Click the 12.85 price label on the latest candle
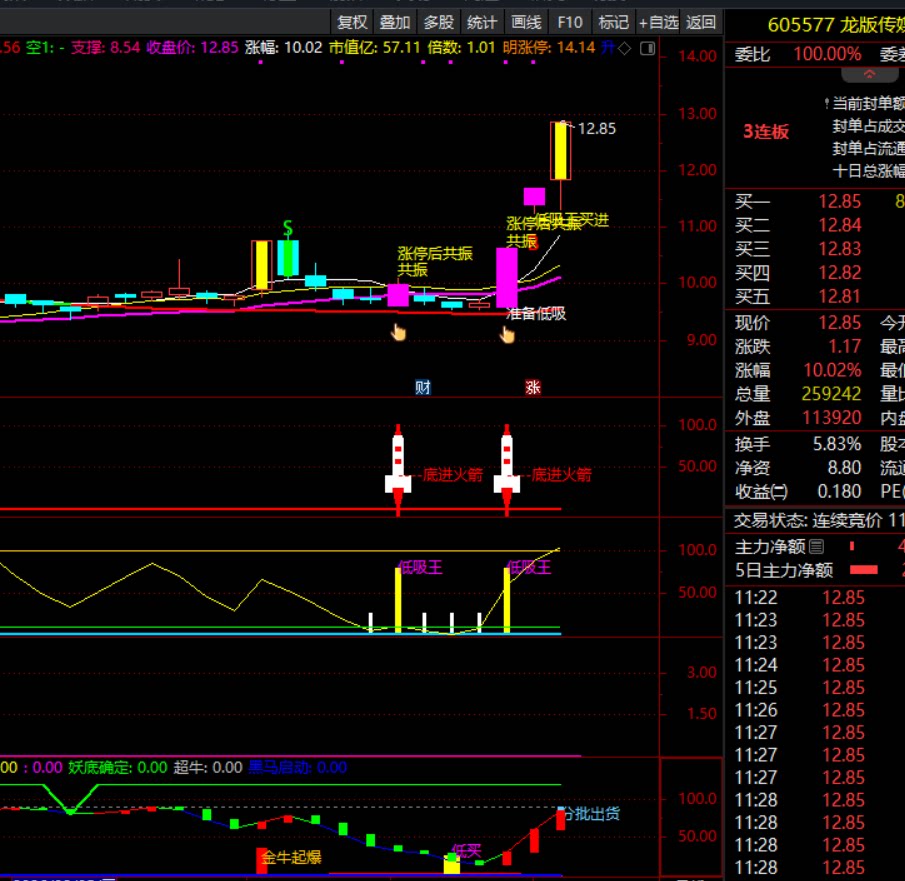Image resolution: width=905 pixels, height=881 pixels. [597, 129]
